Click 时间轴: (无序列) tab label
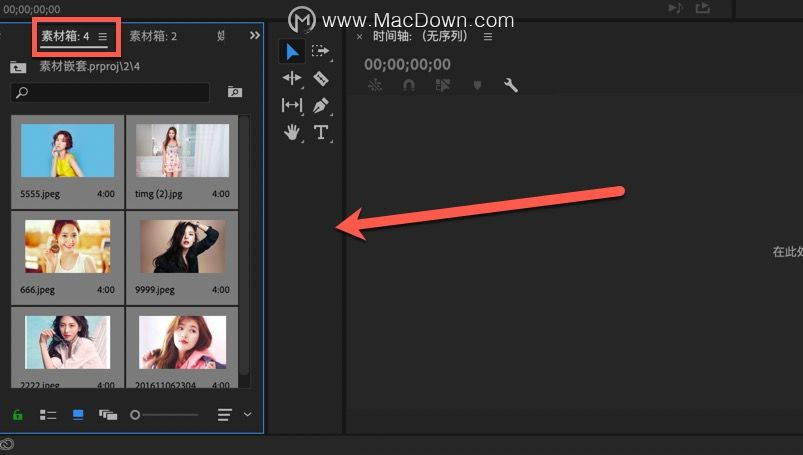 click(x=420, y=36)
